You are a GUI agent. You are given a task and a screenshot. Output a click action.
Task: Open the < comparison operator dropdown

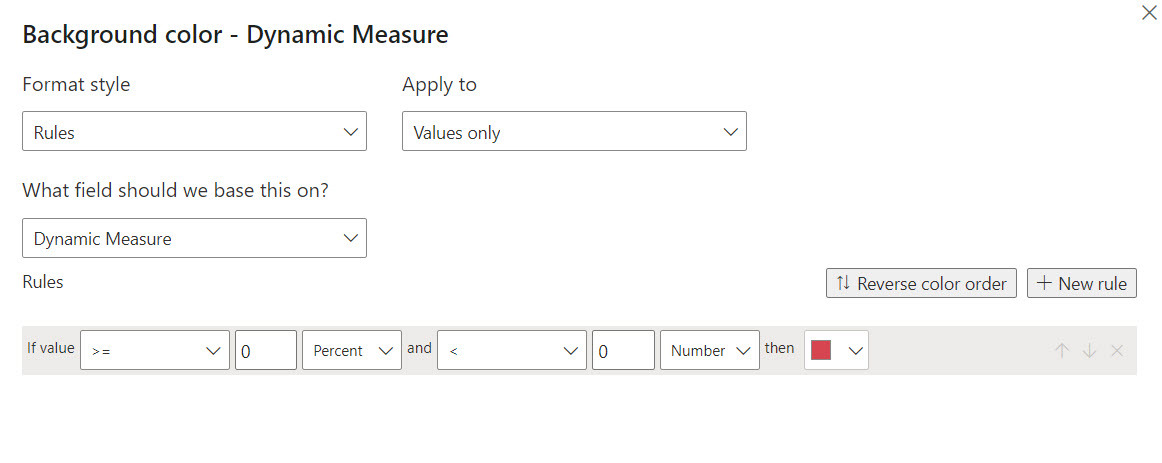click(x=511, y=351)
